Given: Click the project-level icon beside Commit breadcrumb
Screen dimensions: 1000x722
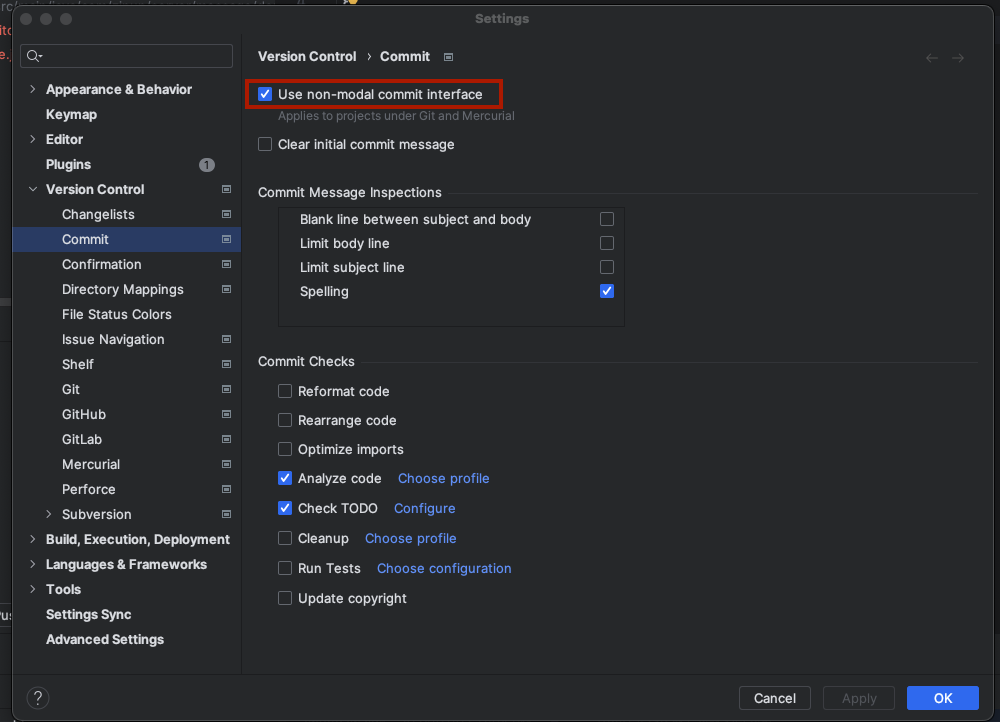Looking at the screenshot, I should (x=449, y=57).
